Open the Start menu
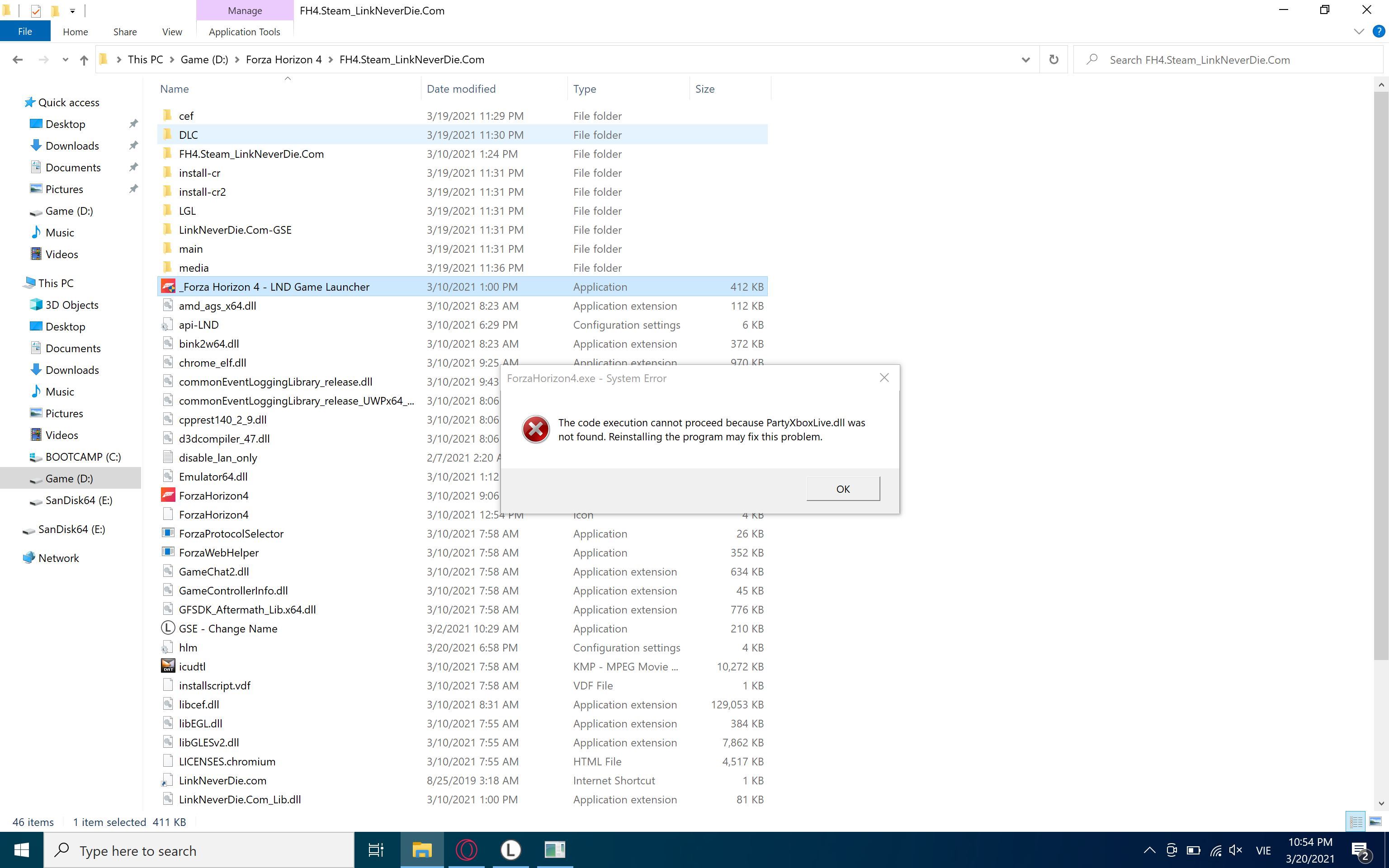Viewport: 1389px width, 868px height. [x=22, y=850]
